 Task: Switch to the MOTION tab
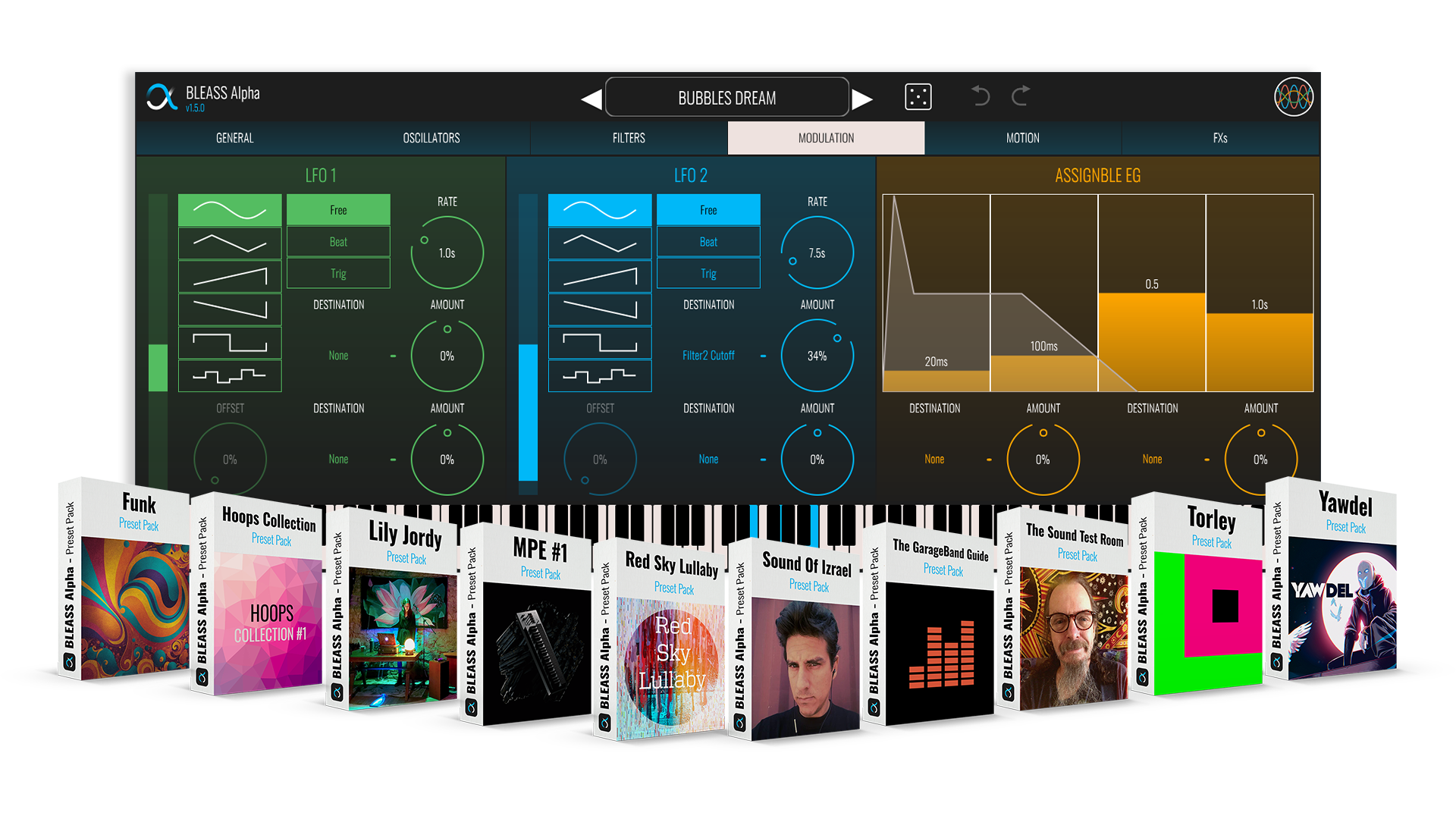[1022, 138]
